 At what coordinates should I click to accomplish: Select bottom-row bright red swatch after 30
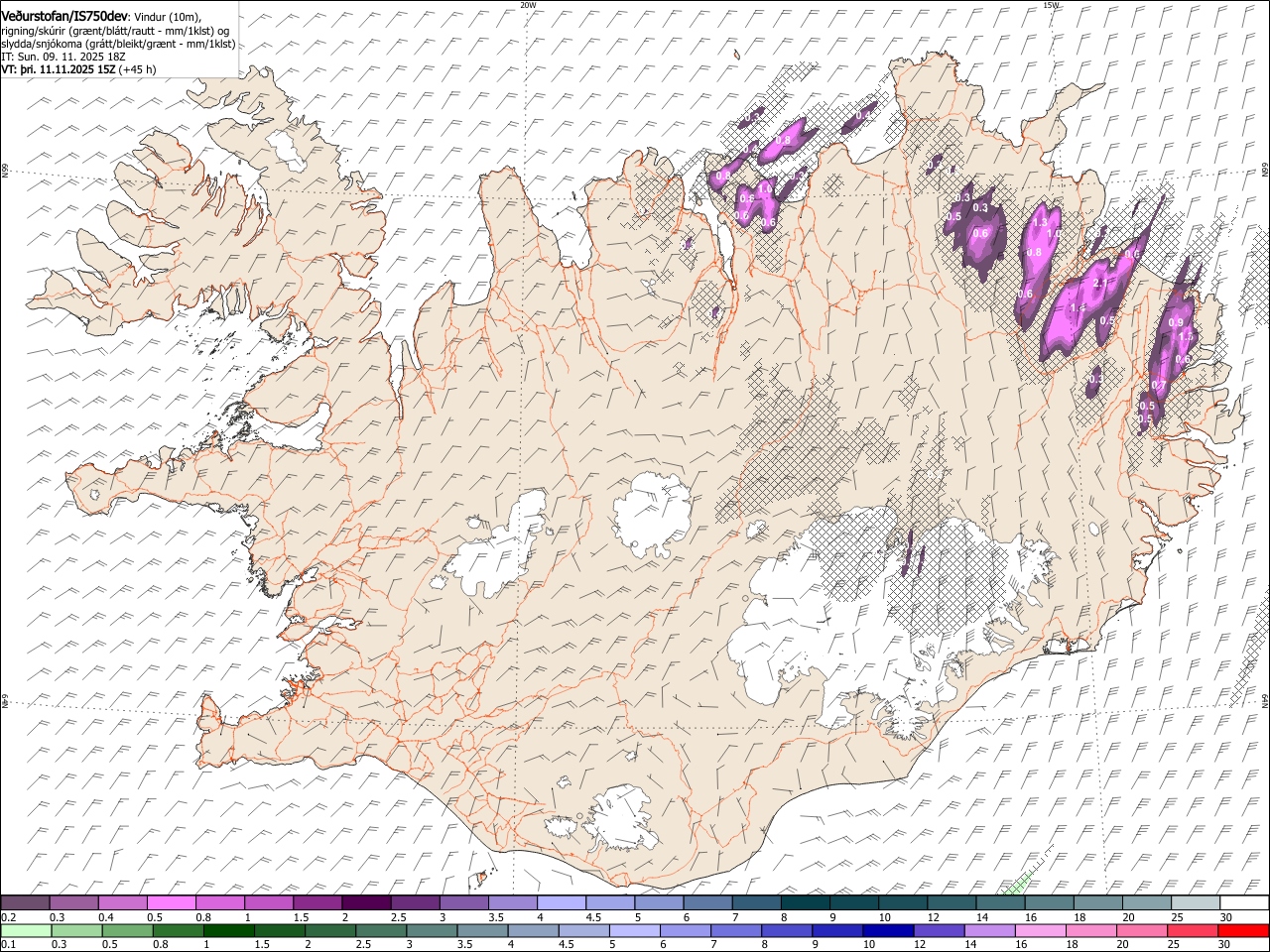[1242, 930]
